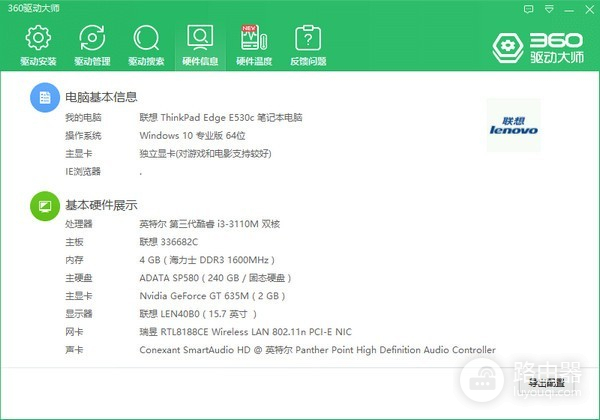This screenshot has width=600, height=420.
Task: Open the title bar dropdown menu icon
Action: click(x=549, y=9)
